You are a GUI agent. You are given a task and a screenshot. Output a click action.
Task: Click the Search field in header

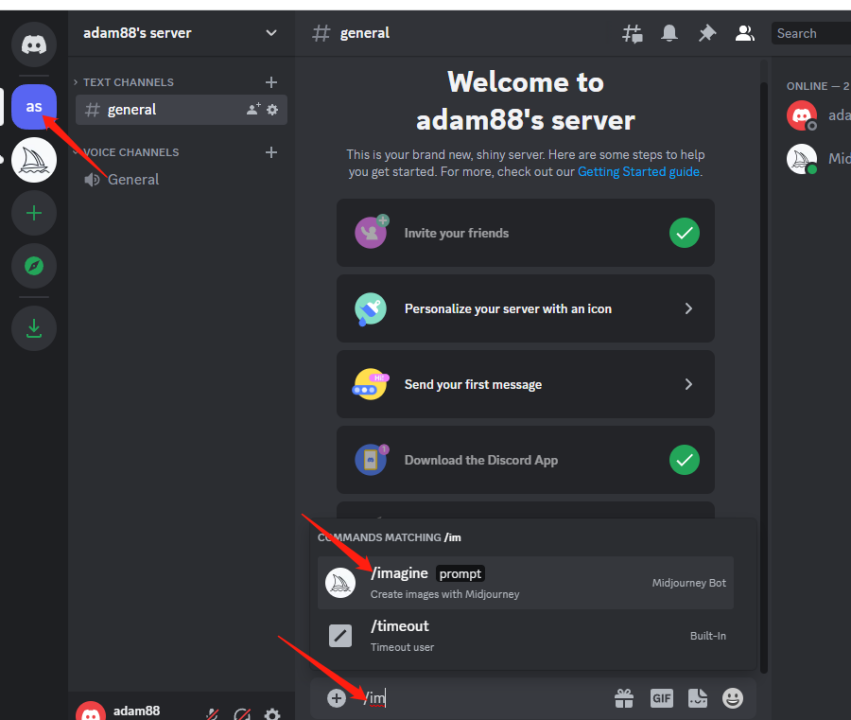pyautogui.click(x=811, y=34)
